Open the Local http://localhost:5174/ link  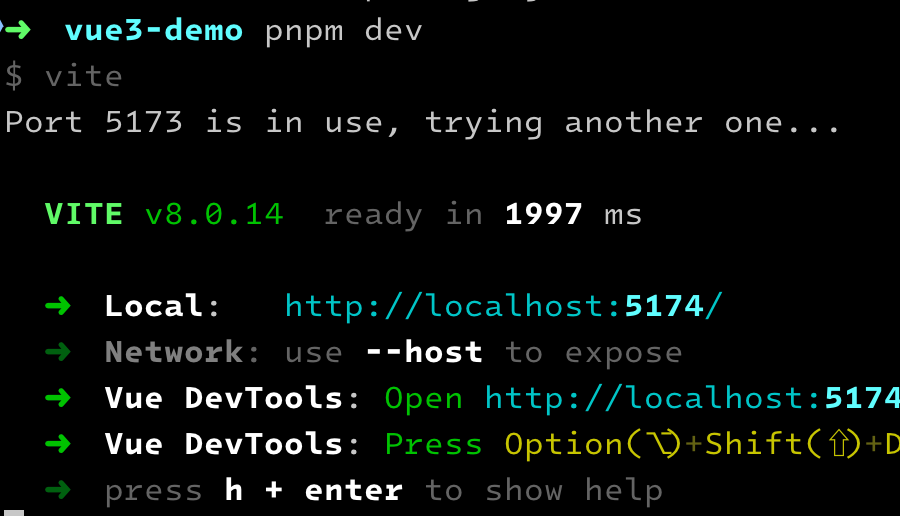[x=503, y=306]
